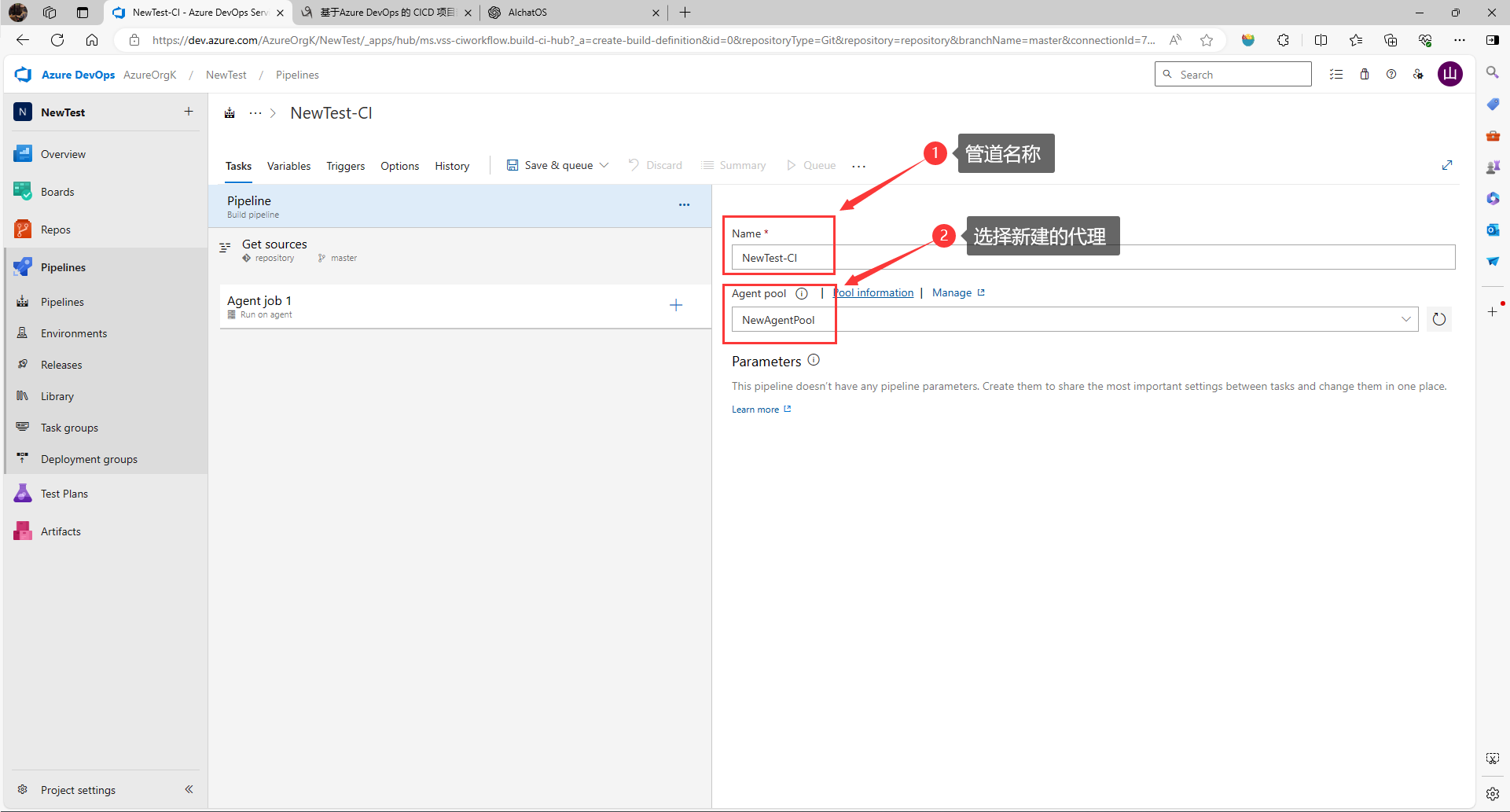Click browser address bar URL

pos(654,40)
